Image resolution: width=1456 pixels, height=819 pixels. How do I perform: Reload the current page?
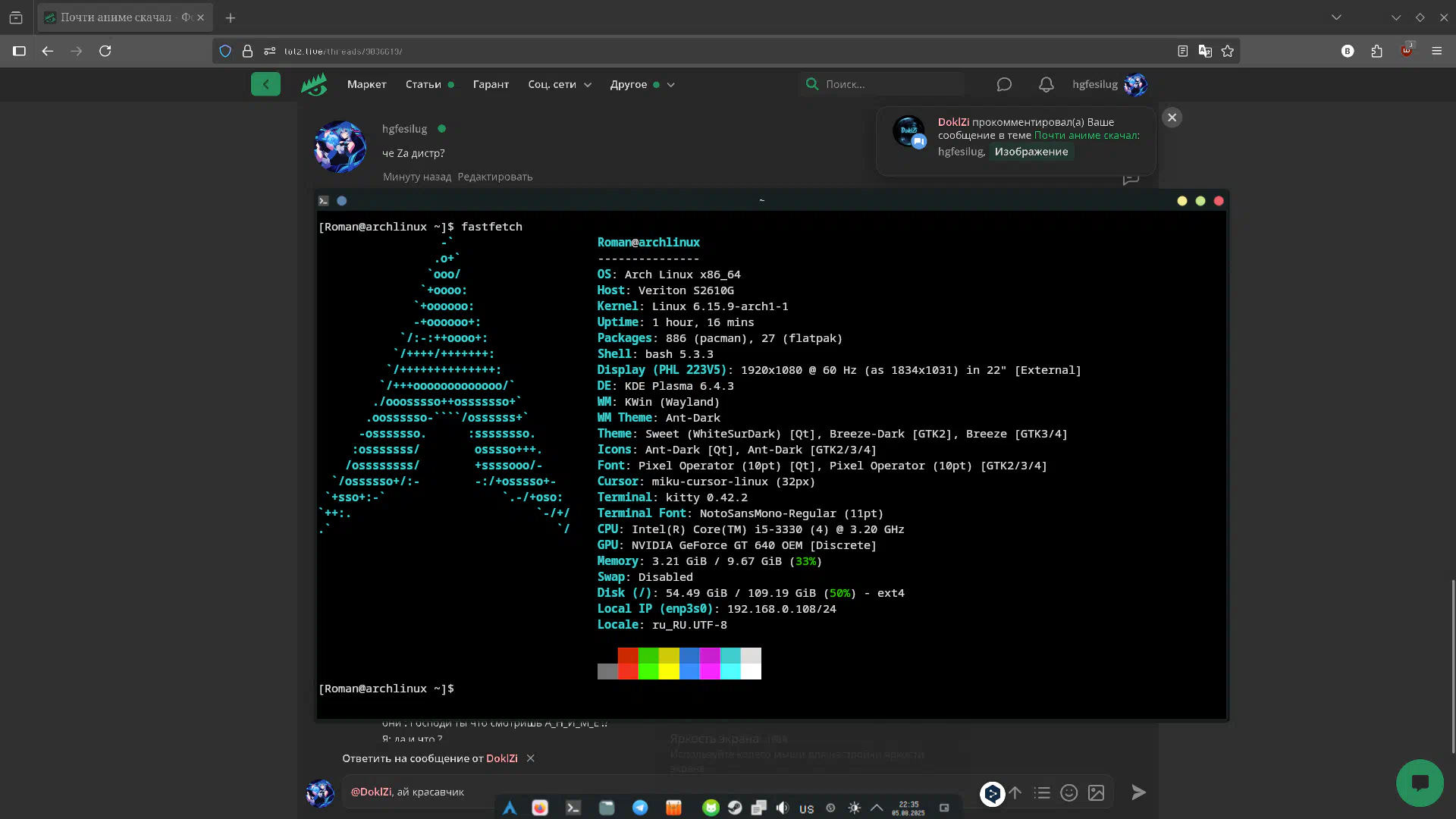pos(105,51)
